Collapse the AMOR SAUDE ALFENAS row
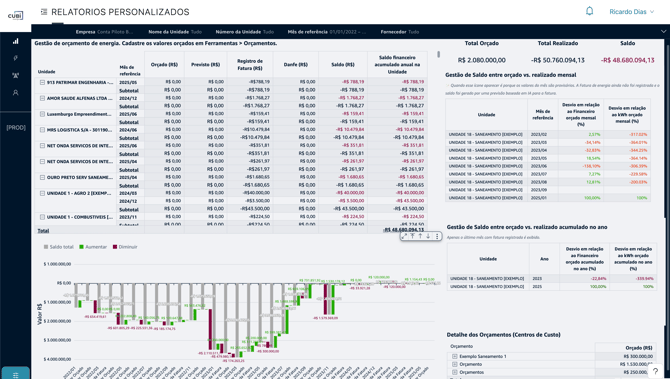This screenshot has height=379, width=670. (42, 98)
